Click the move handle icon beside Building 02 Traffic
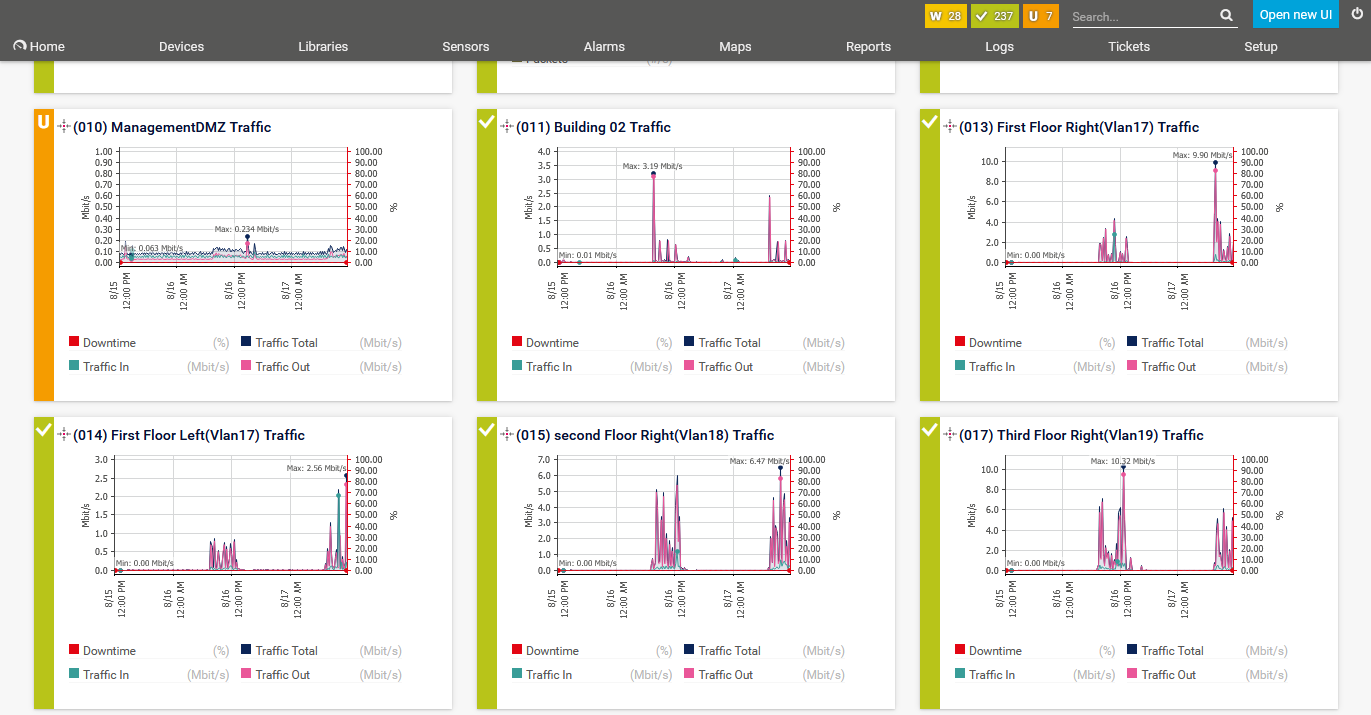The height and width of the screenshot is (715, 1371). point(507,127)
